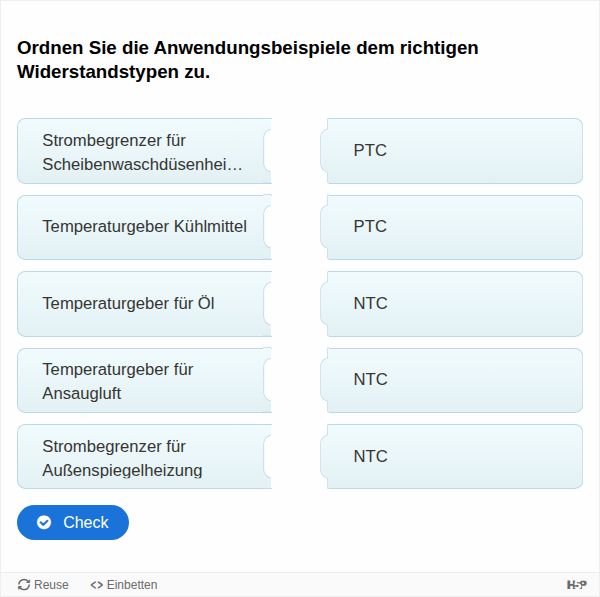Click the embed code brackets icon
The width and height of the screenshot is (600, 597).
coord(97,585)
